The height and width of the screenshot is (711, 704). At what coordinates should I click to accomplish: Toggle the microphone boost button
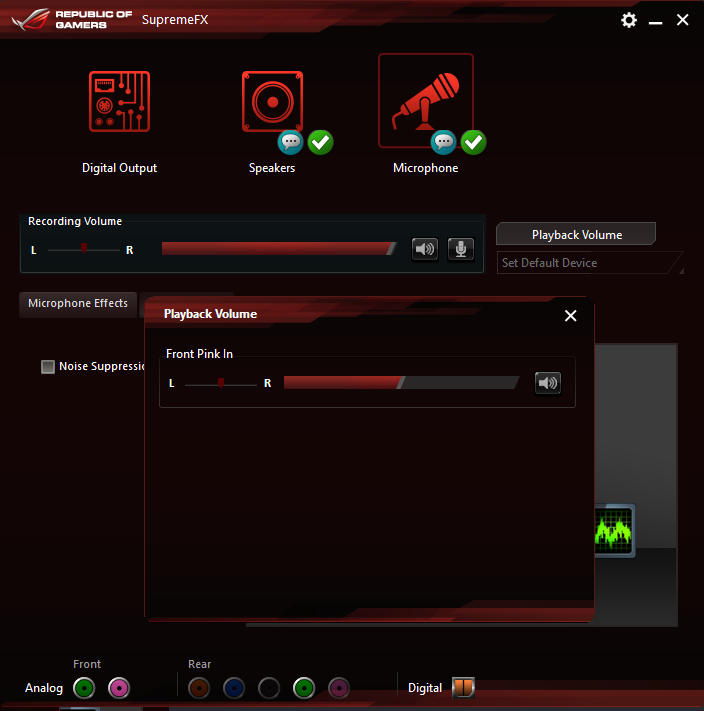click(x=460, y=249)
